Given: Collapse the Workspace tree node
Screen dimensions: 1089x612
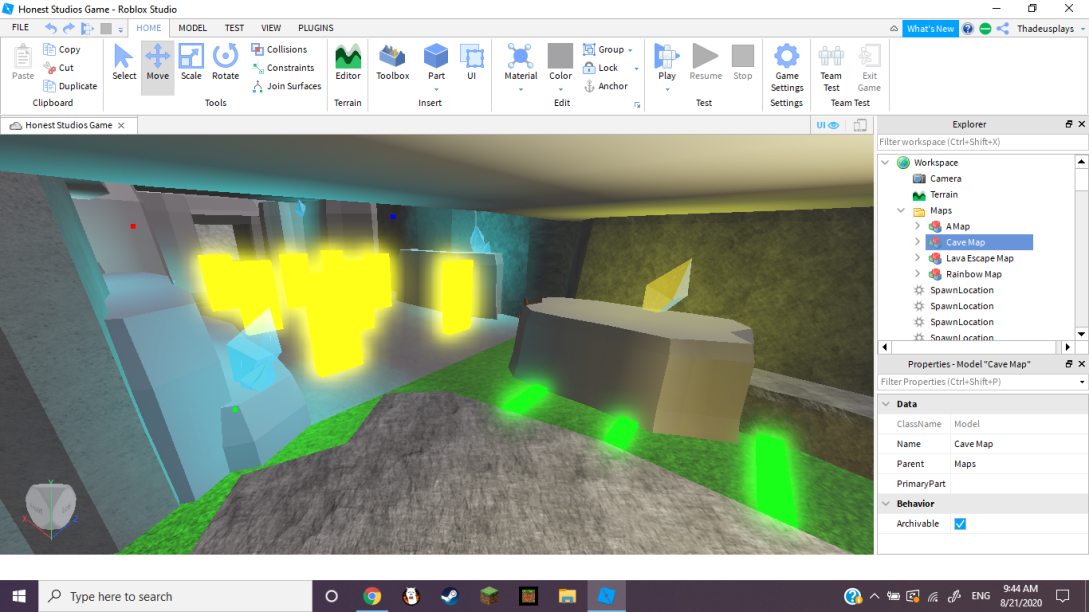Looking at the screenshot, I should (x=886, y=163).
